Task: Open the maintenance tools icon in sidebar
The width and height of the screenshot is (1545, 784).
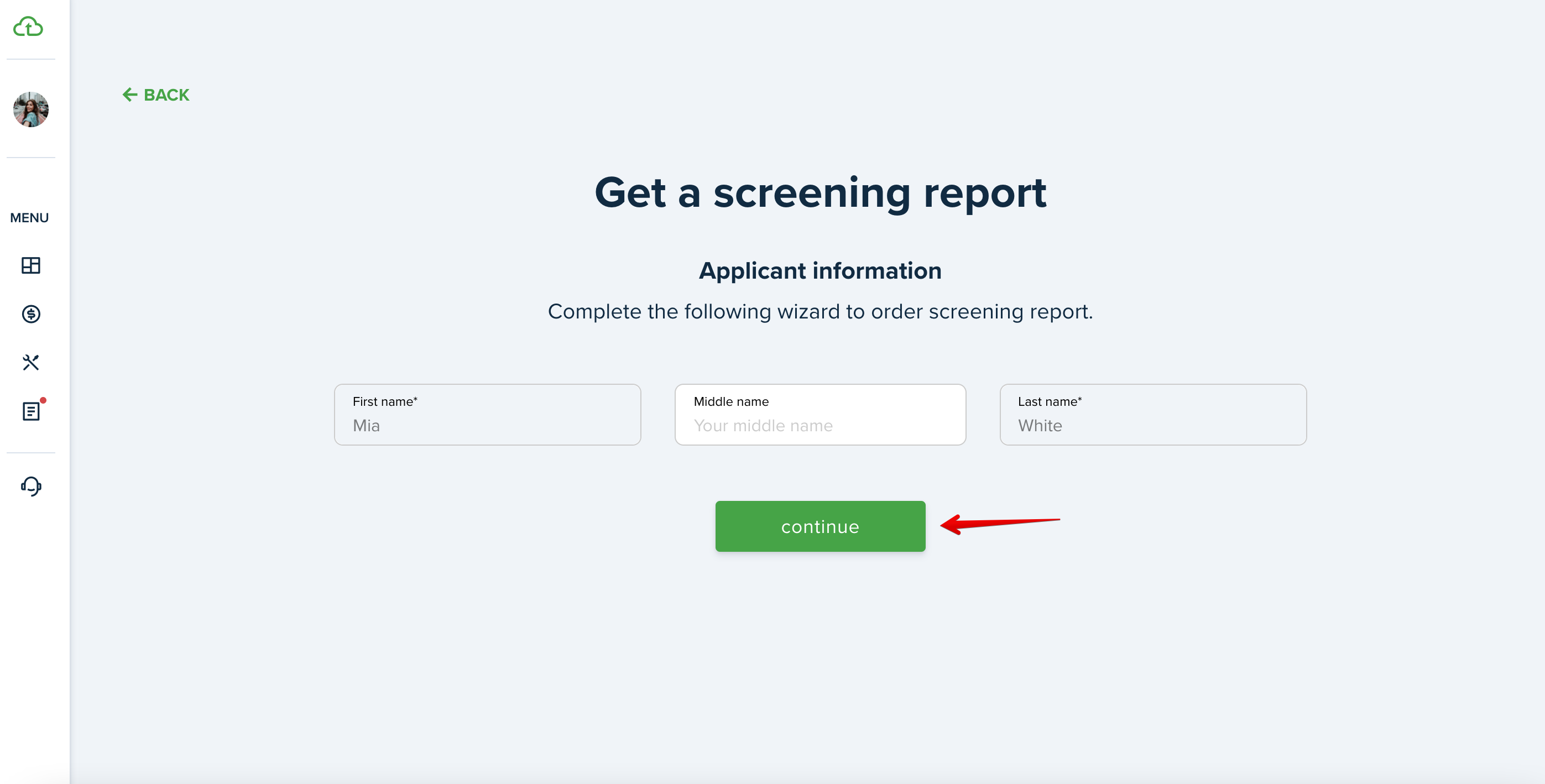Action: [30, 362]
